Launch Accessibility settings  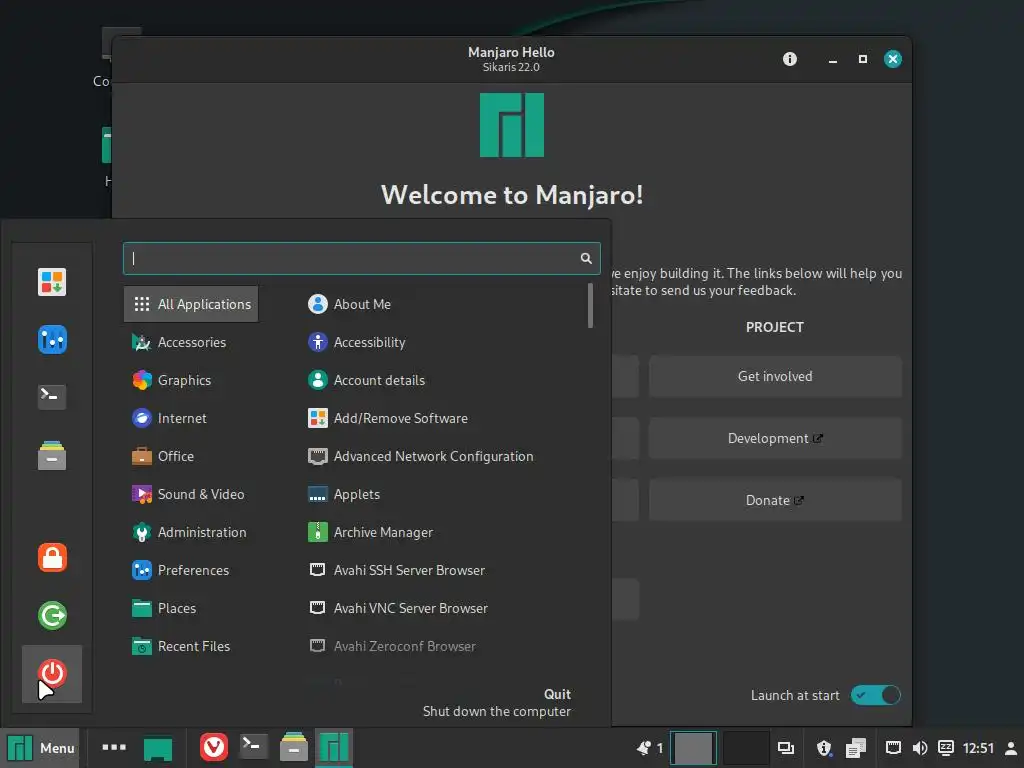357,342
